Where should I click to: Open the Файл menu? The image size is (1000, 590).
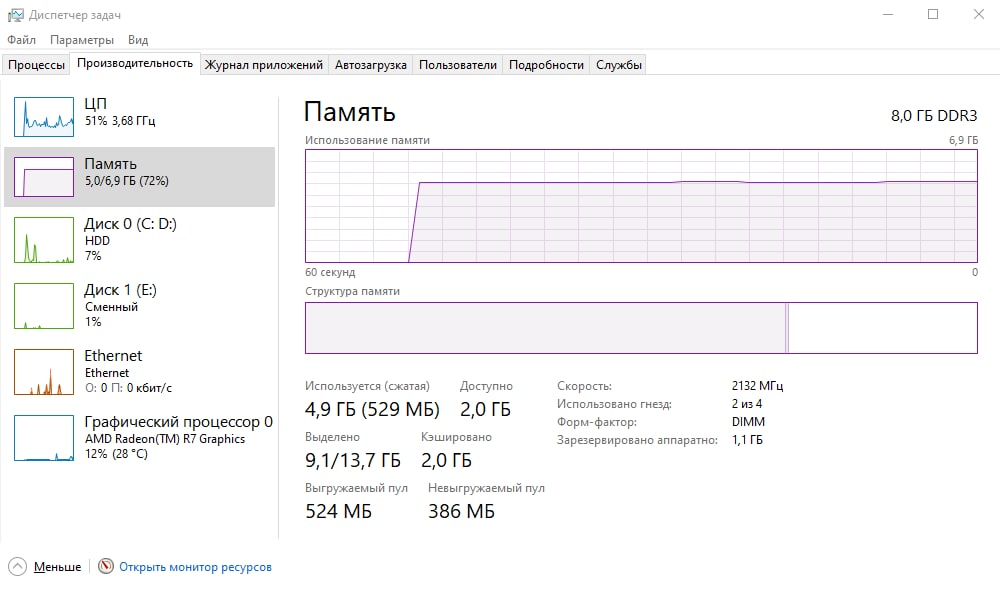[21, 40]
